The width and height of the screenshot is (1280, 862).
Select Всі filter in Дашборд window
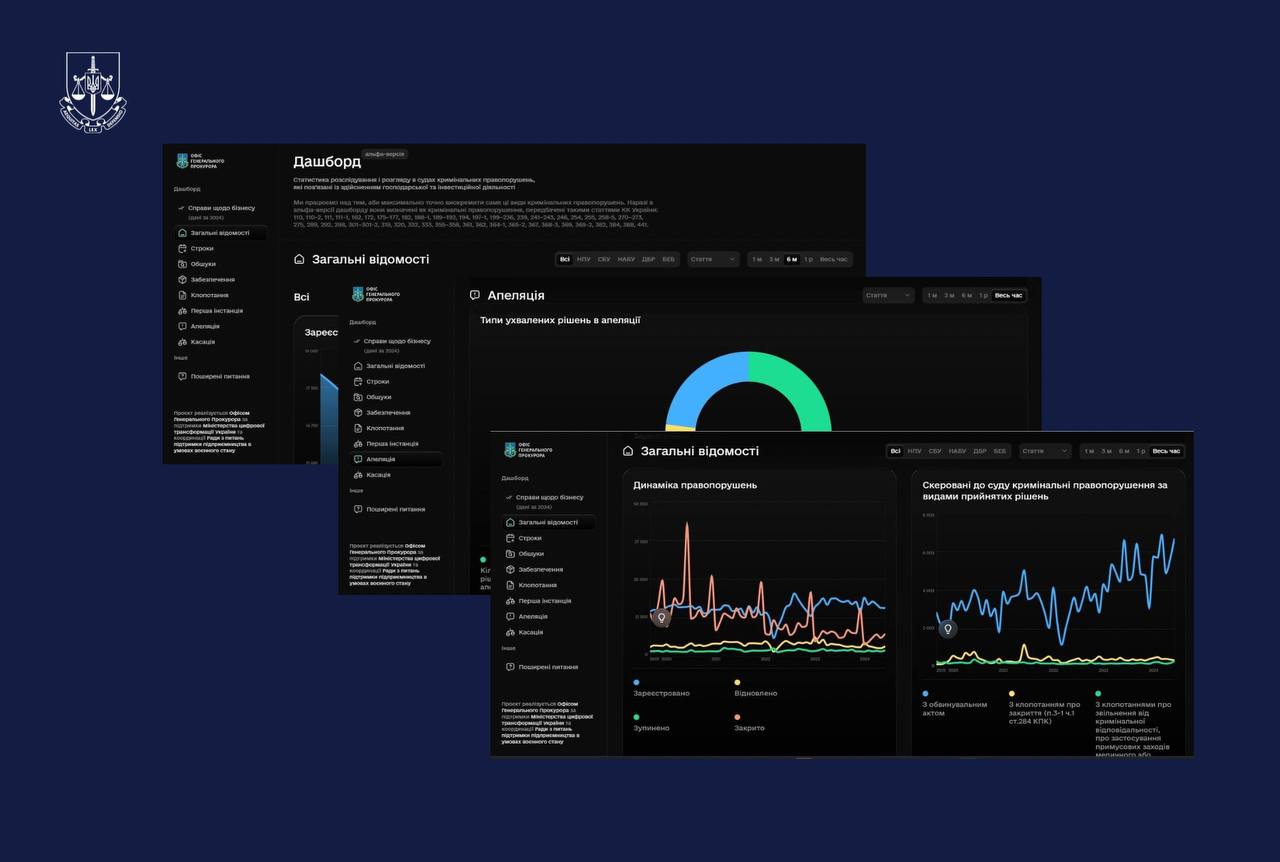coord(564,259)
